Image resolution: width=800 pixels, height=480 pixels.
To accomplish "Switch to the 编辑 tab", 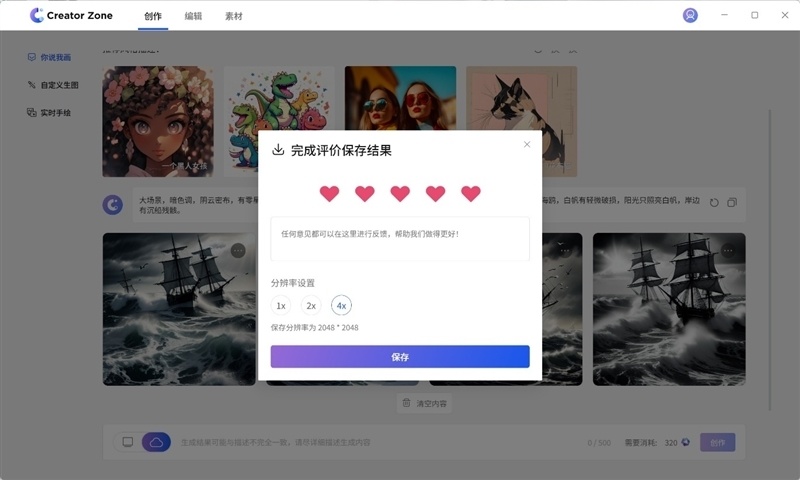I will [x=193, y=16].
